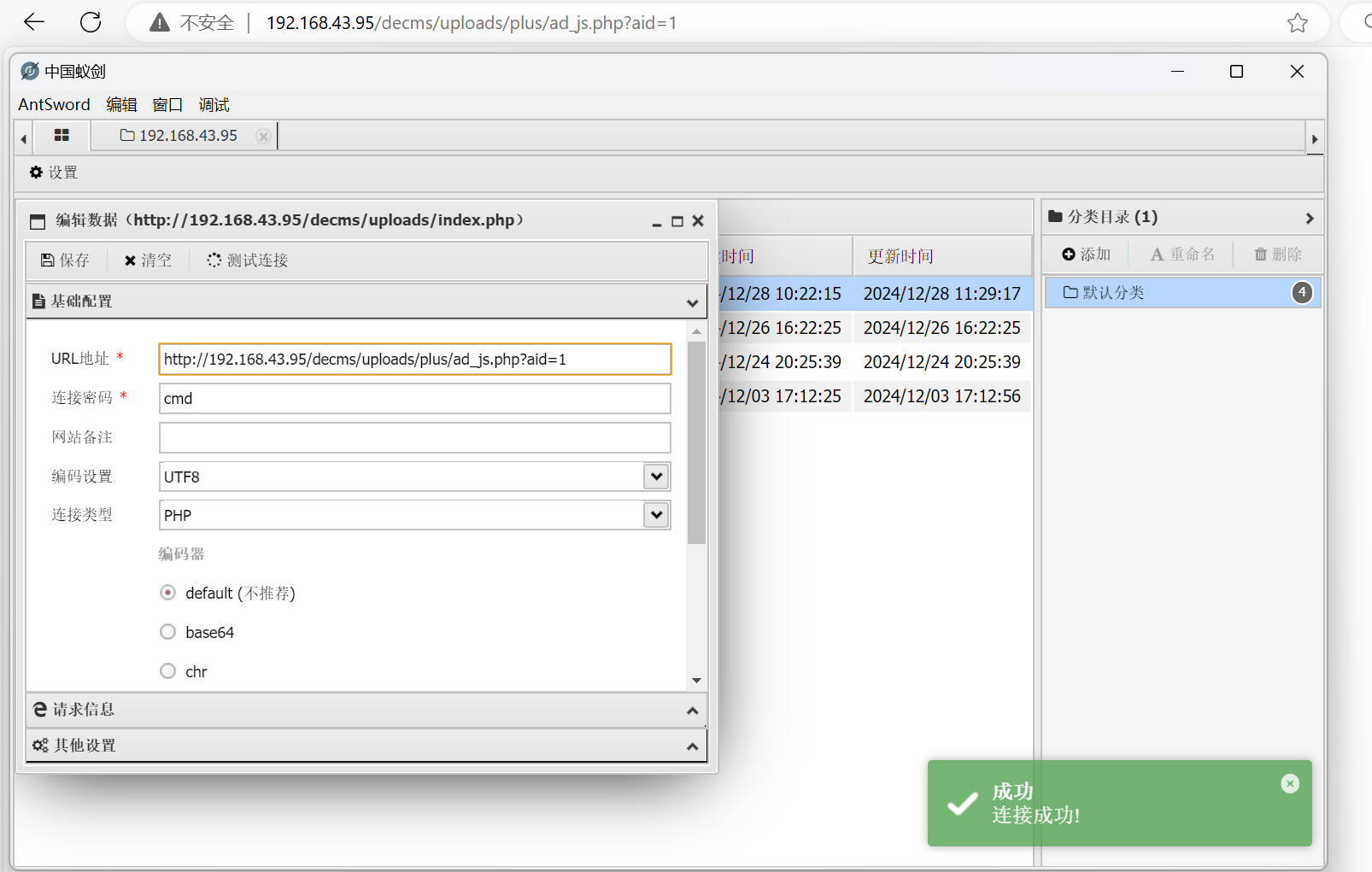Screen dimensions: 1372x872
Task: Reload the browser page
Action: coord(91,22)
